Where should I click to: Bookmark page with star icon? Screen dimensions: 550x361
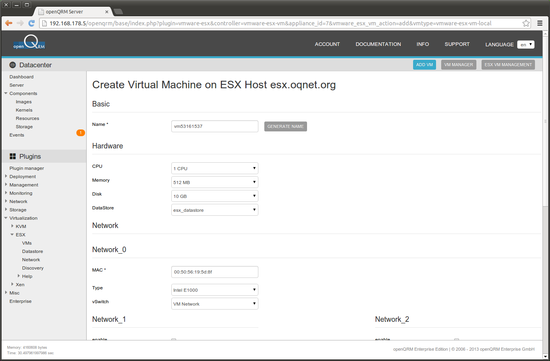tap(526, 23)
